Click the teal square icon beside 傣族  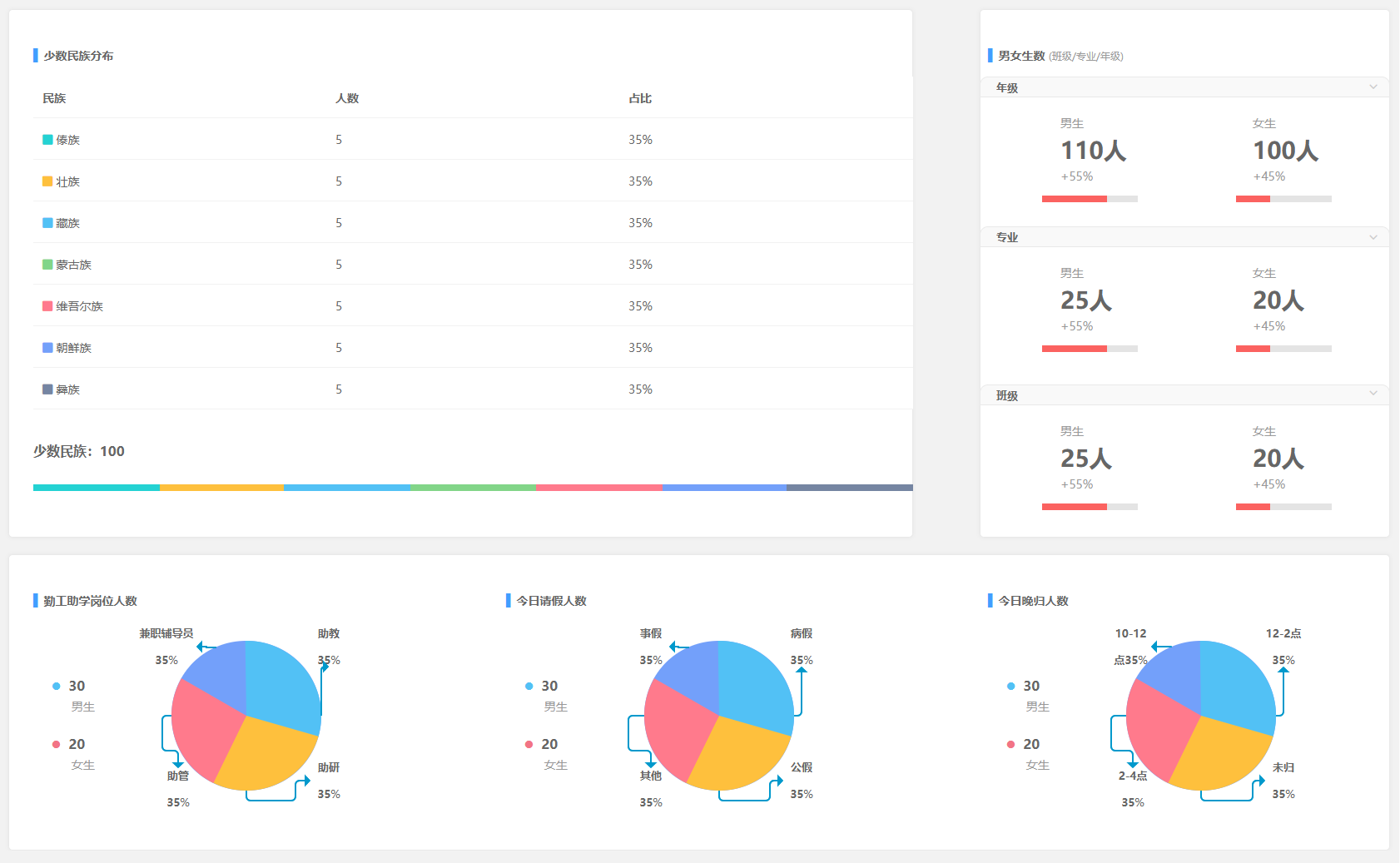(x=47, y=140)
